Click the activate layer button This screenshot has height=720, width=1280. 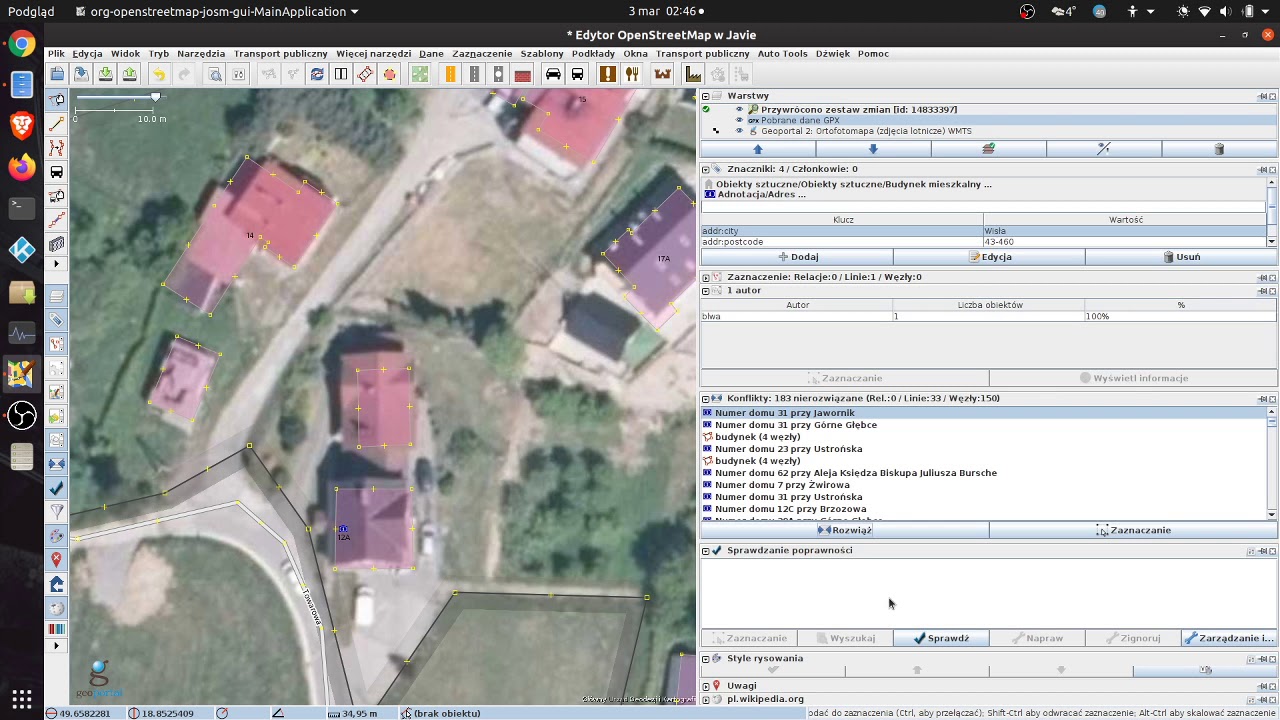pos(989,149)
